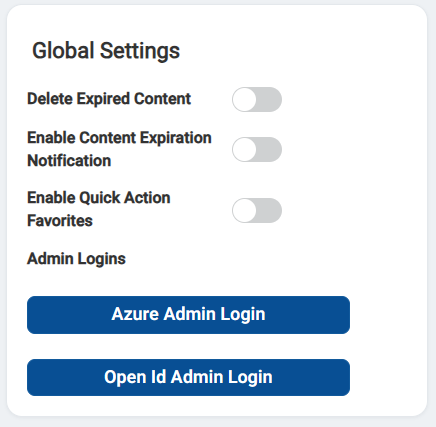The image size is (436, 427).
Task: Turn on Enable Content Expiration Notification switch
Action: point(257,149)
